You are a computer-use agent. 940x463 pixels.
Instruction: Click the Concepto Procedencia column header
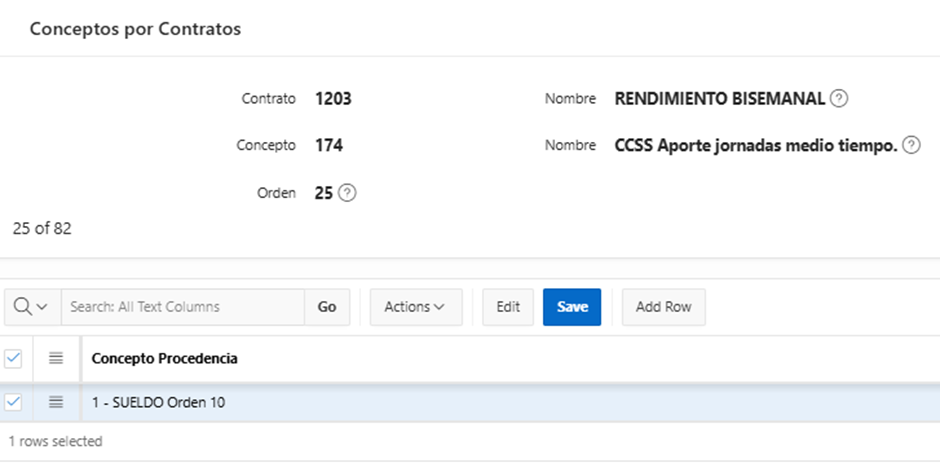click(164, 358)
